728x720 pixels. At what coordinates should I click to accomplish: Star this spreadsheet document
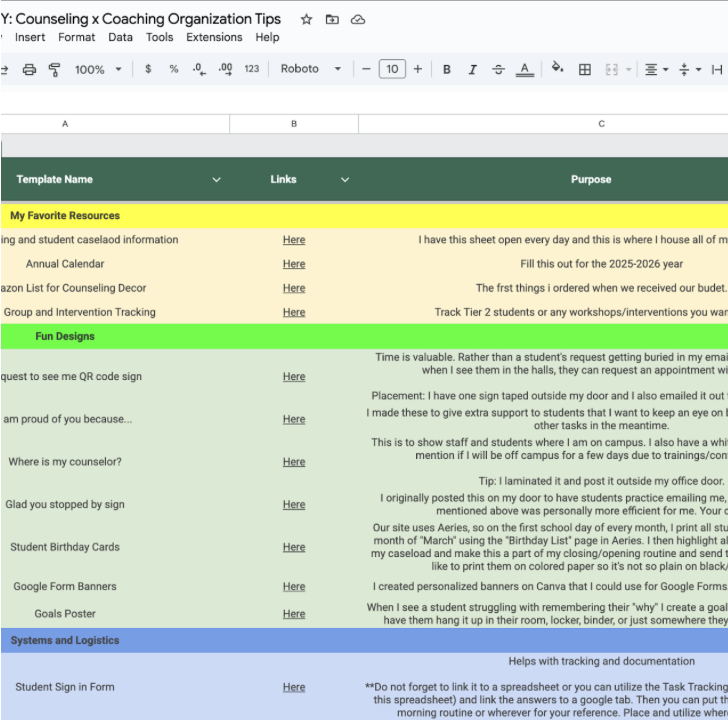click(306, 19)
